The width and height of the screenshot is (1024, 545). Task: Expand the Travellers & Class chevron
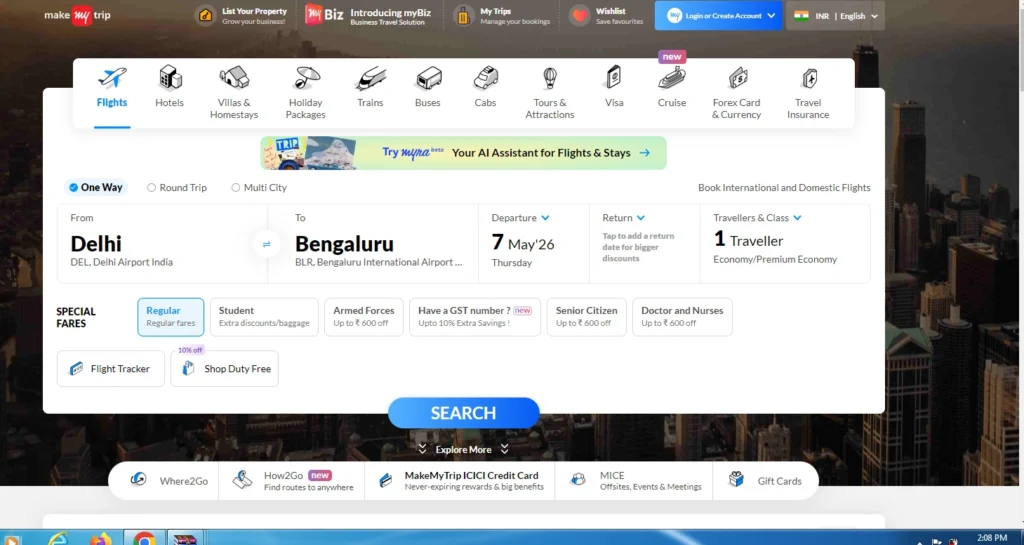(x=797, y=218)
